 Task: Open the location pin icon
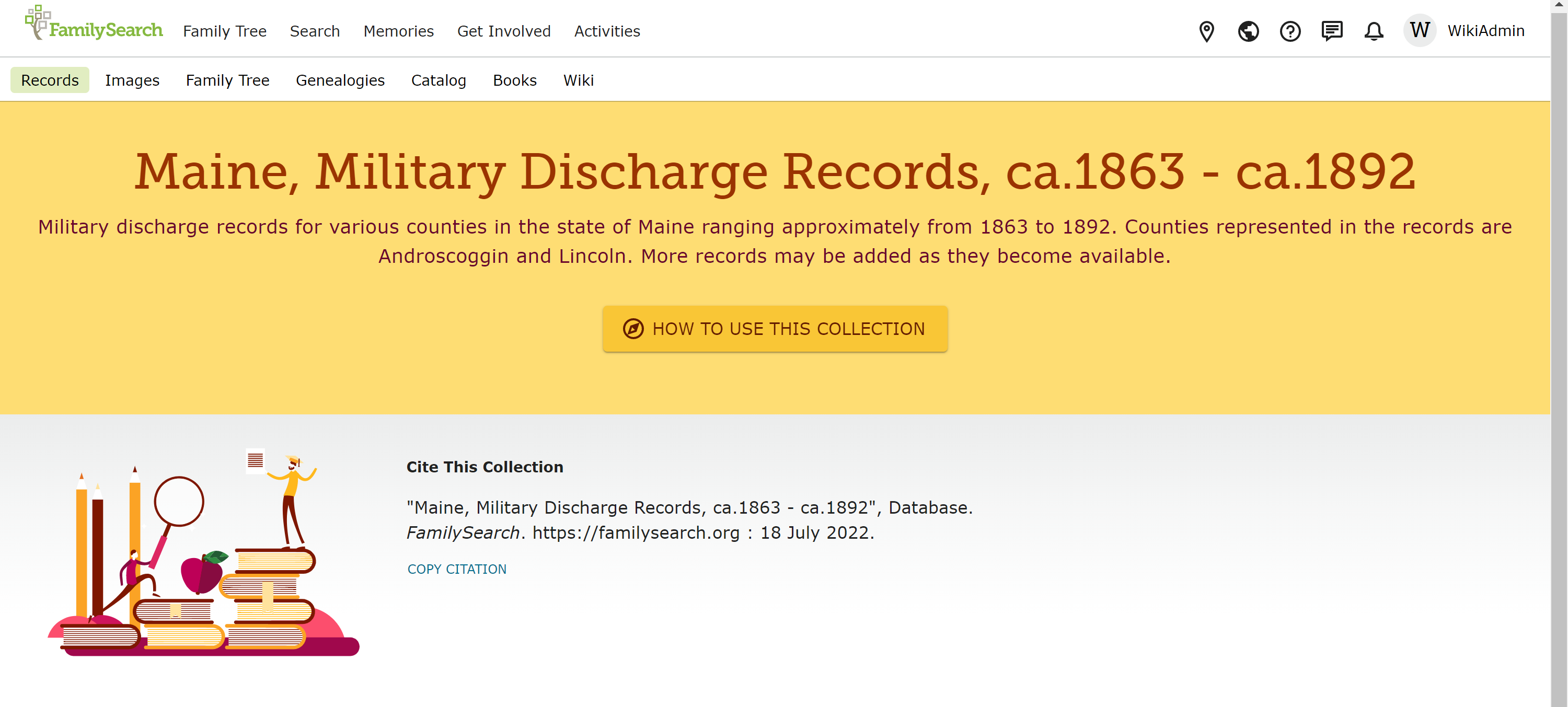1206,31
